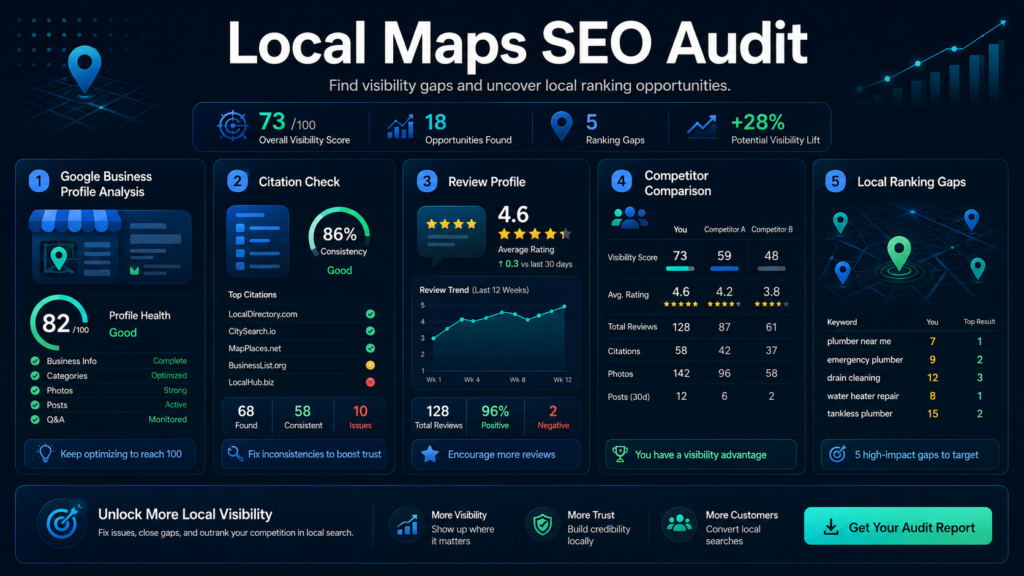This screenshot has width=1024, height=576.
Task: Click the download icon in audit report button
Action: (x=831, y=527)
